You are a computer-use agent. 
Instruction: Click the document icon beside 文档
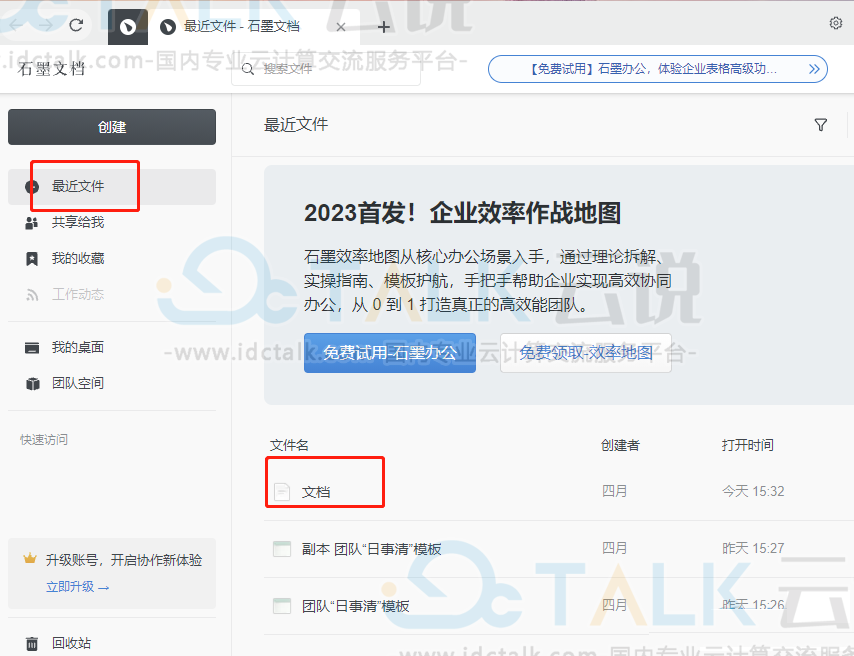(282, 491)
